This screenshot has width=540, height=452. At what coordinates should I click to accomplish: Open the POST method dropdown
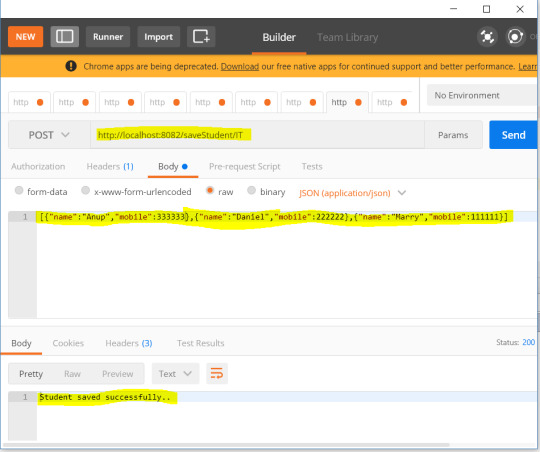click(49, 135)
